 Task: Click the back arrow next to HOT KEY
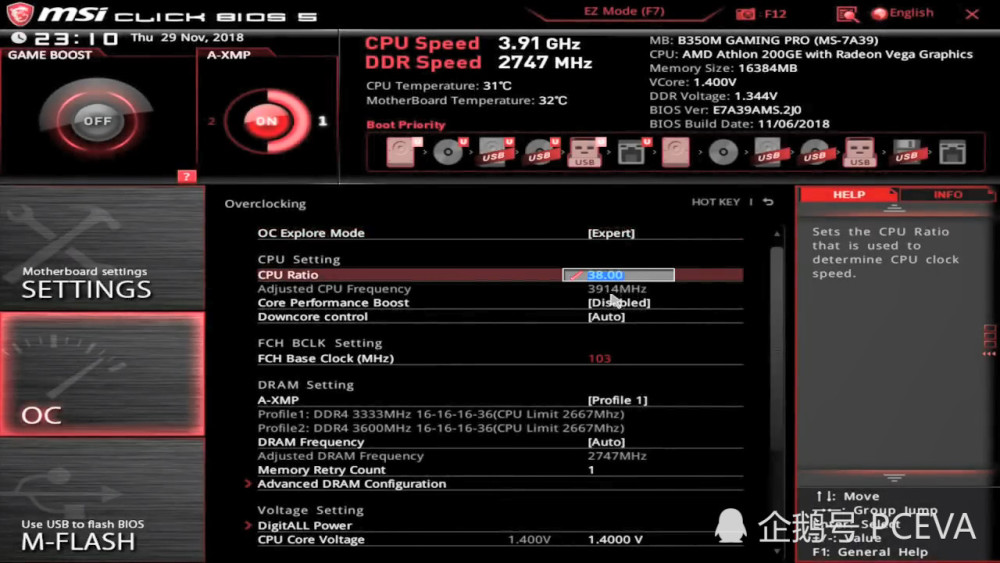click(768, 201)
